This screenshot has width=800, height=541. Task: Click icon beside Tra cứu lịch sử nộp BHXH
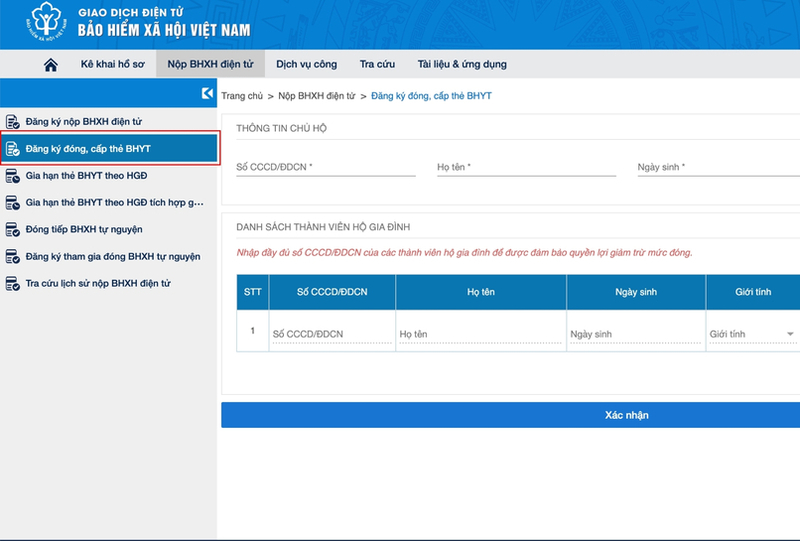(12, 283)
